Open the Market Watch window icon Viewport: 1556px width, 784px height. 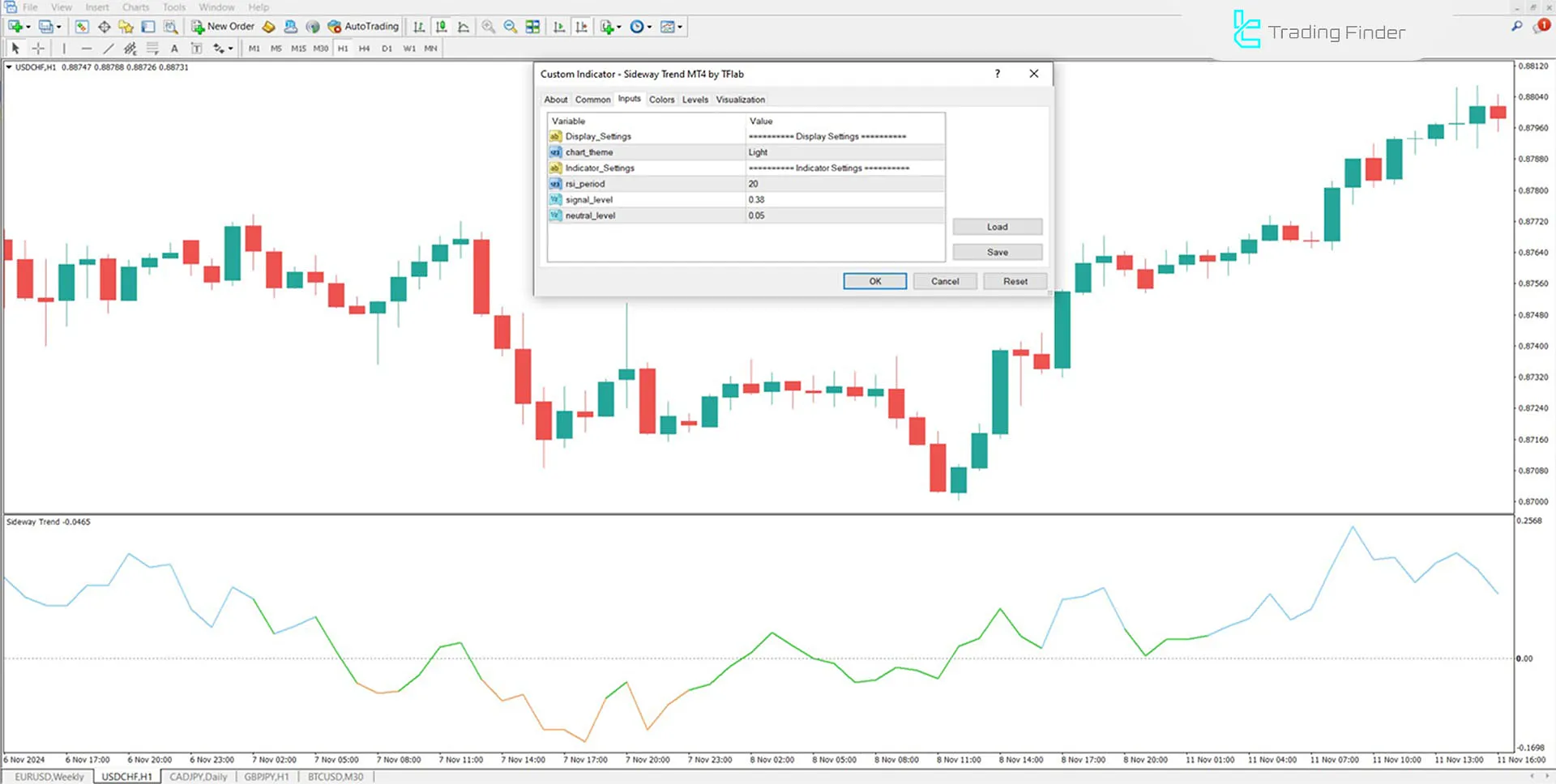pyautogui.click(x=82, y=26)
